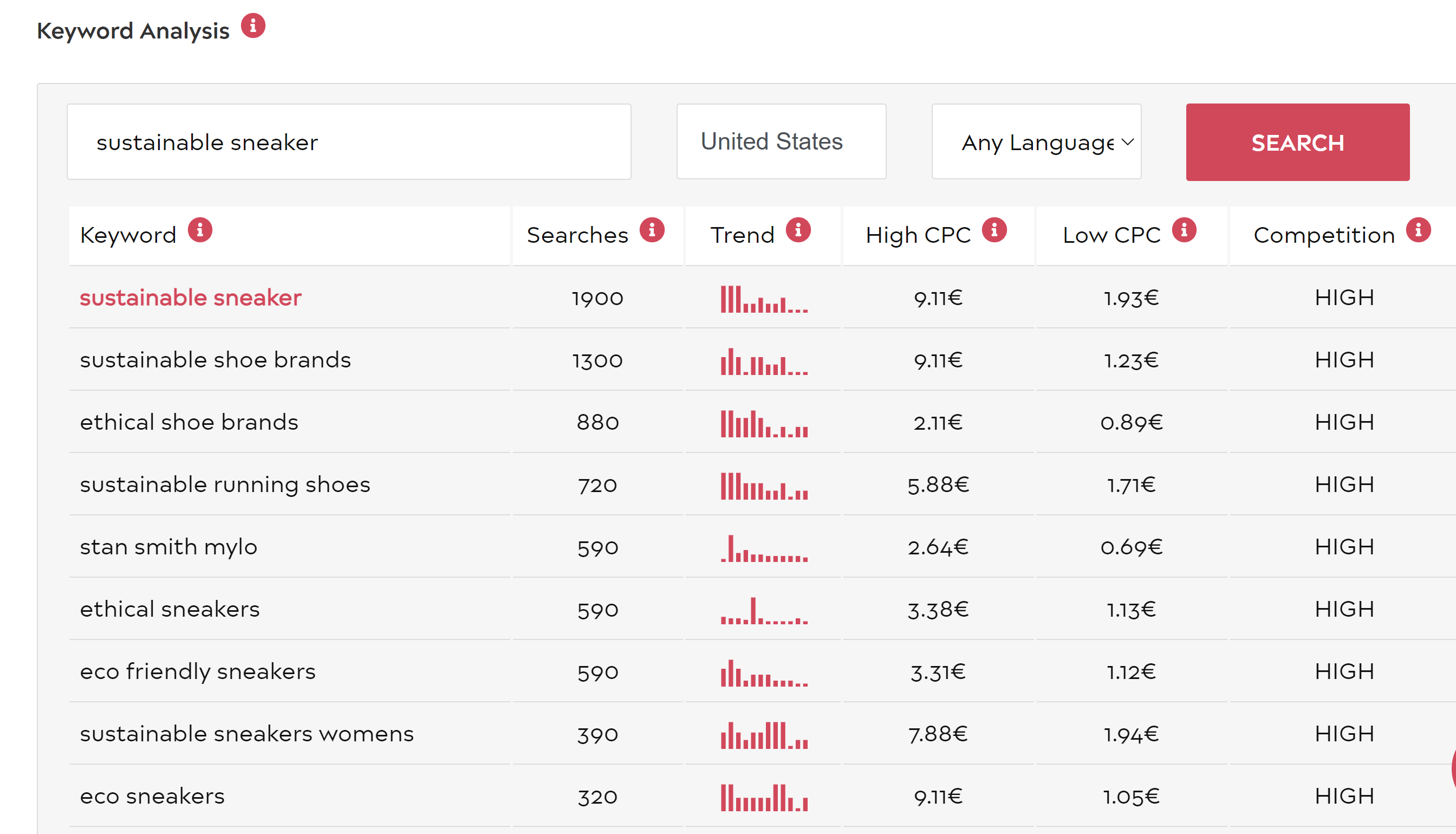
Task: Click the 0.69€ Low CPC value
Action: tap(1131, 547)
